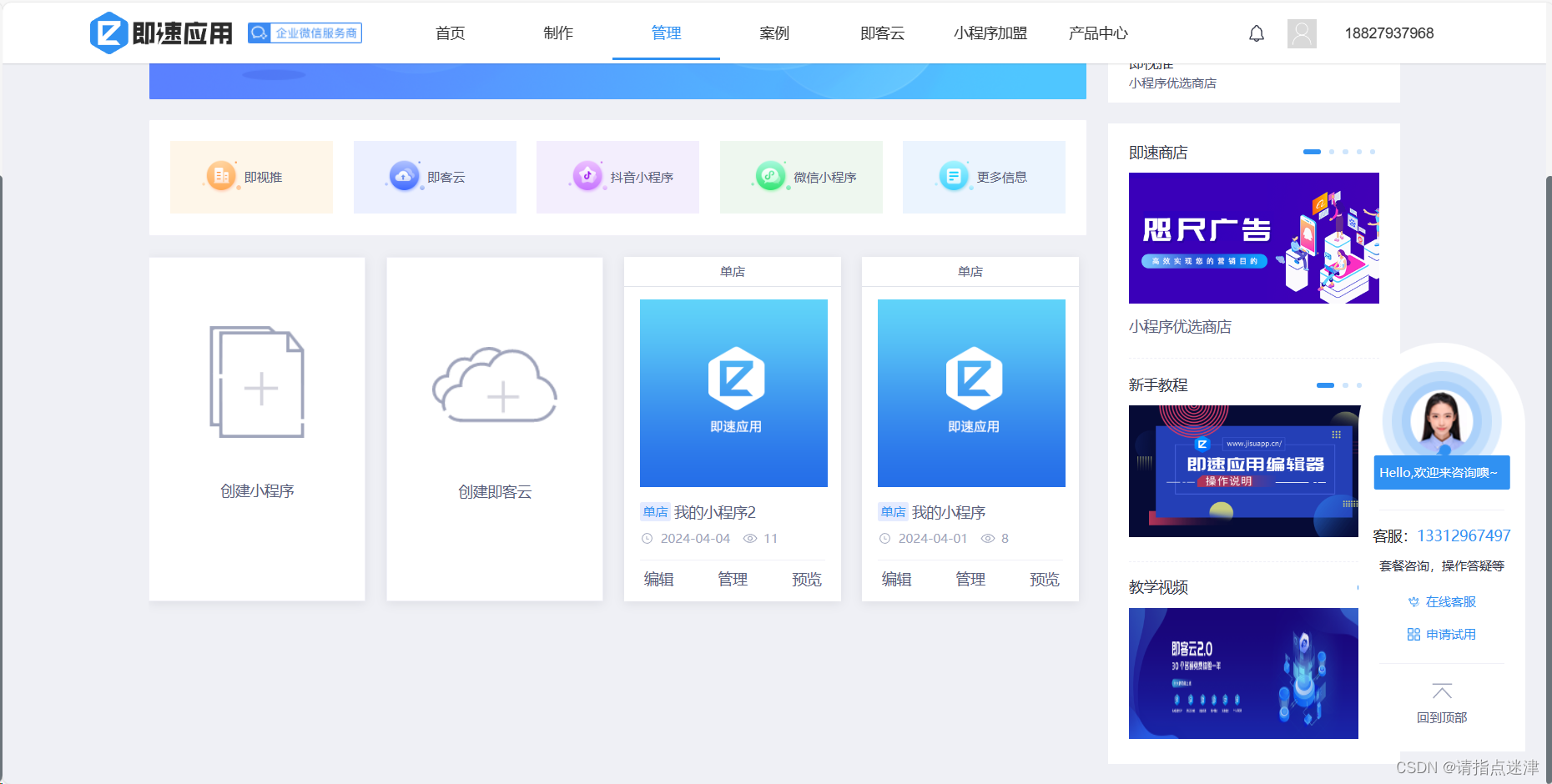The image size is (1552, 784).
Task: Click the view-count eye icon for 我的小程序2
Action: [750, 539]
